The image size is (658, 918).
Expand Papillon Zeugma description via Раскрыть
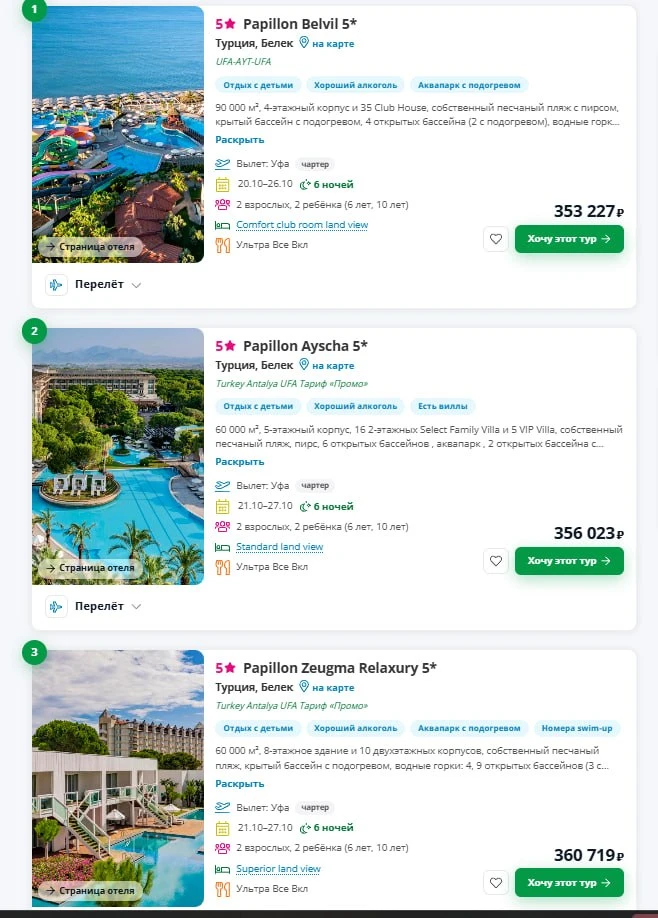tap(239, 783)
